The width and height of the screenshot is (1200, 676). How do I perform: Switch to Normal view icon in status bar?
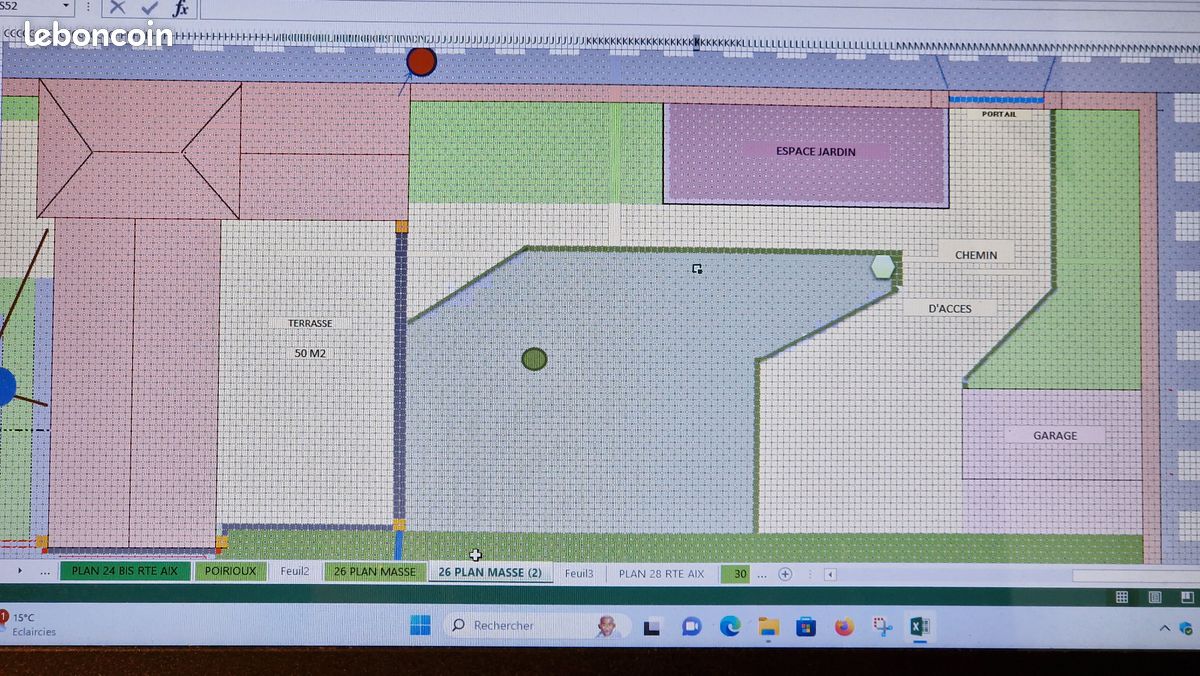(x=1122, y=597)
